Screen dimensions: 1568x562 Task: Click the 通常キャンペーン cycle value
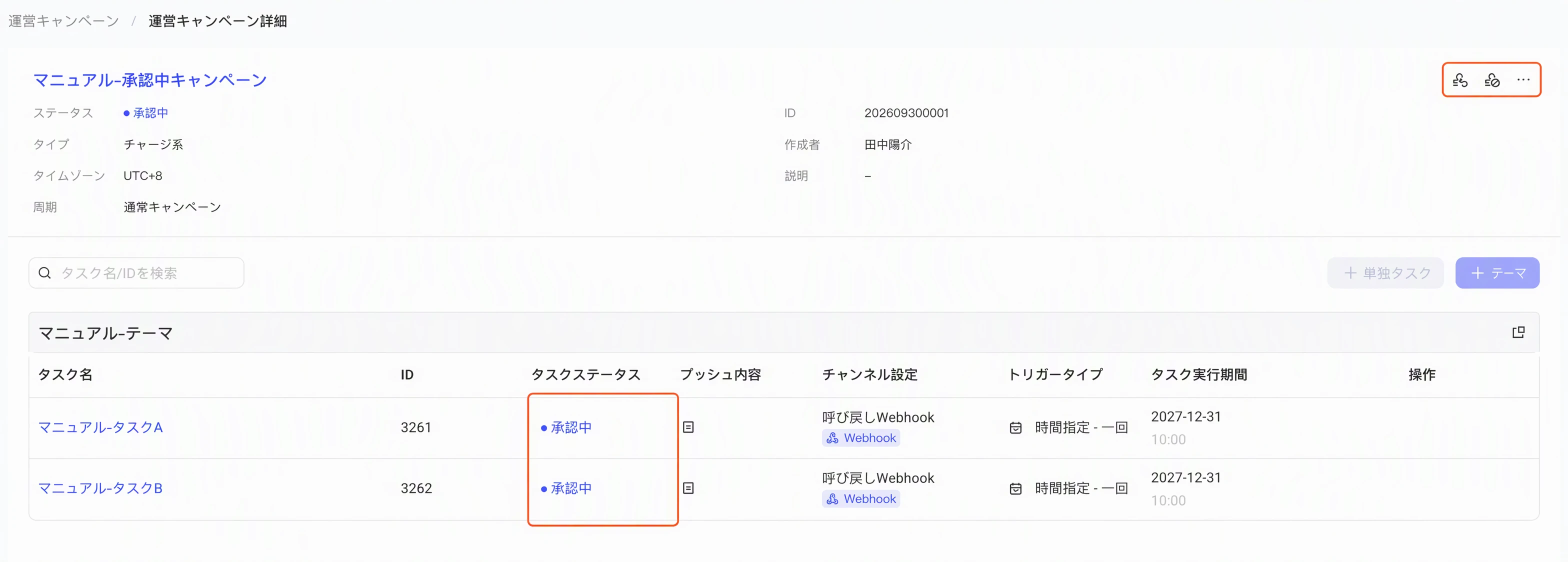click(x=171, y=207)
